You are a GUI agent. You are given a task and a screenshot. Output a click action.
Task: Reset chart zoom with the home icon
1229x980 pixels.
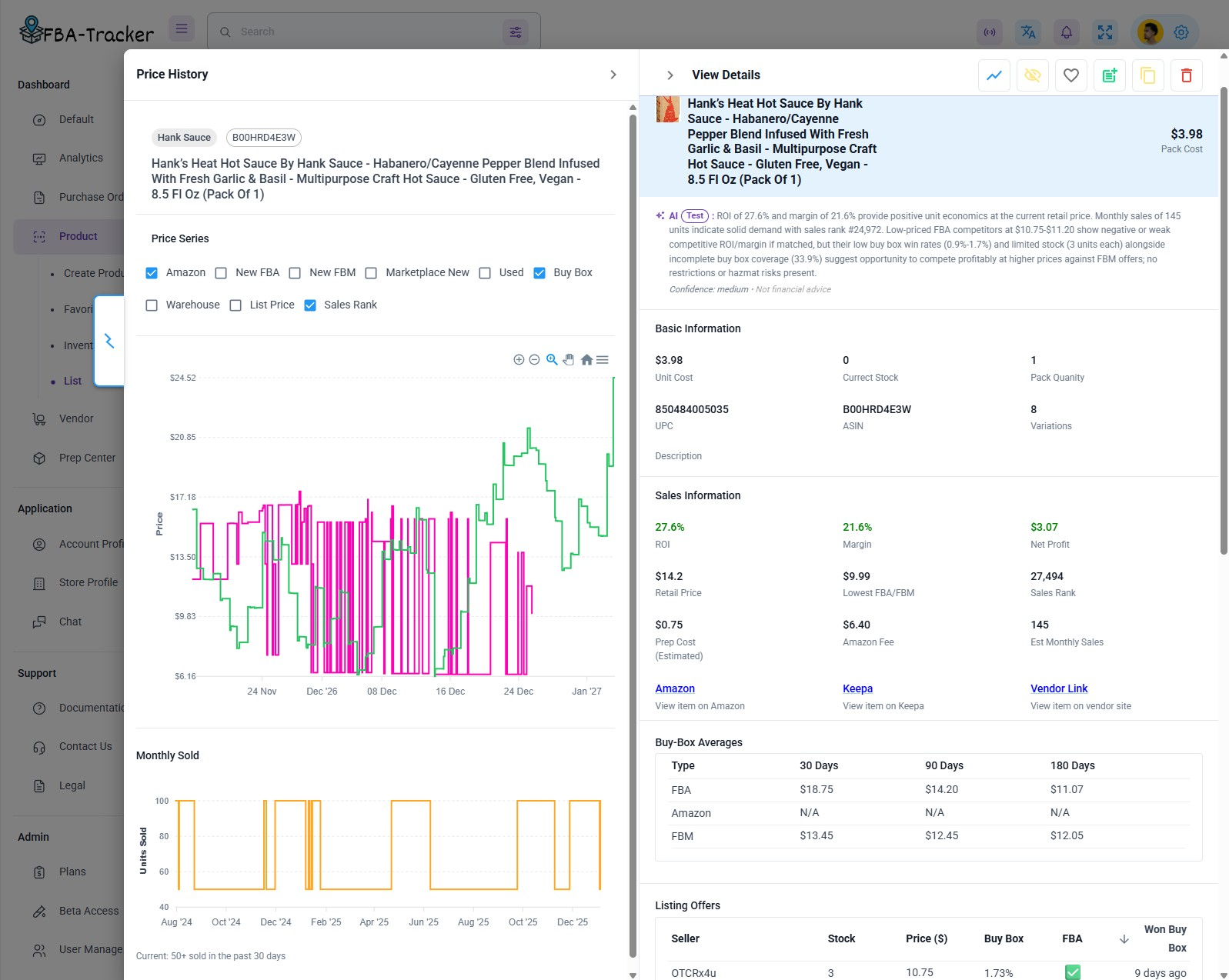[x=586, y=360]
